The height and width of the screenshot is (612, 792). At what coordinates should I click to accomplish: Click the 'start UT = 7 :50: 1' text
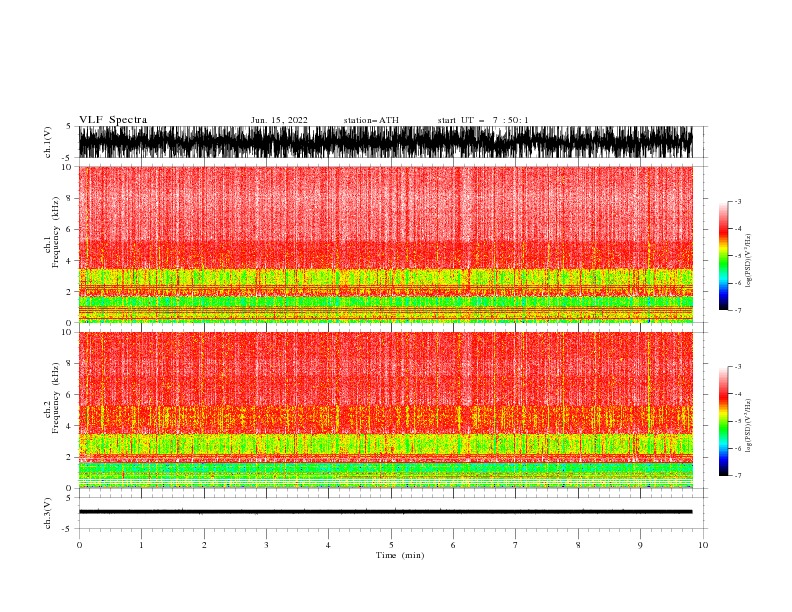[483, 120]
